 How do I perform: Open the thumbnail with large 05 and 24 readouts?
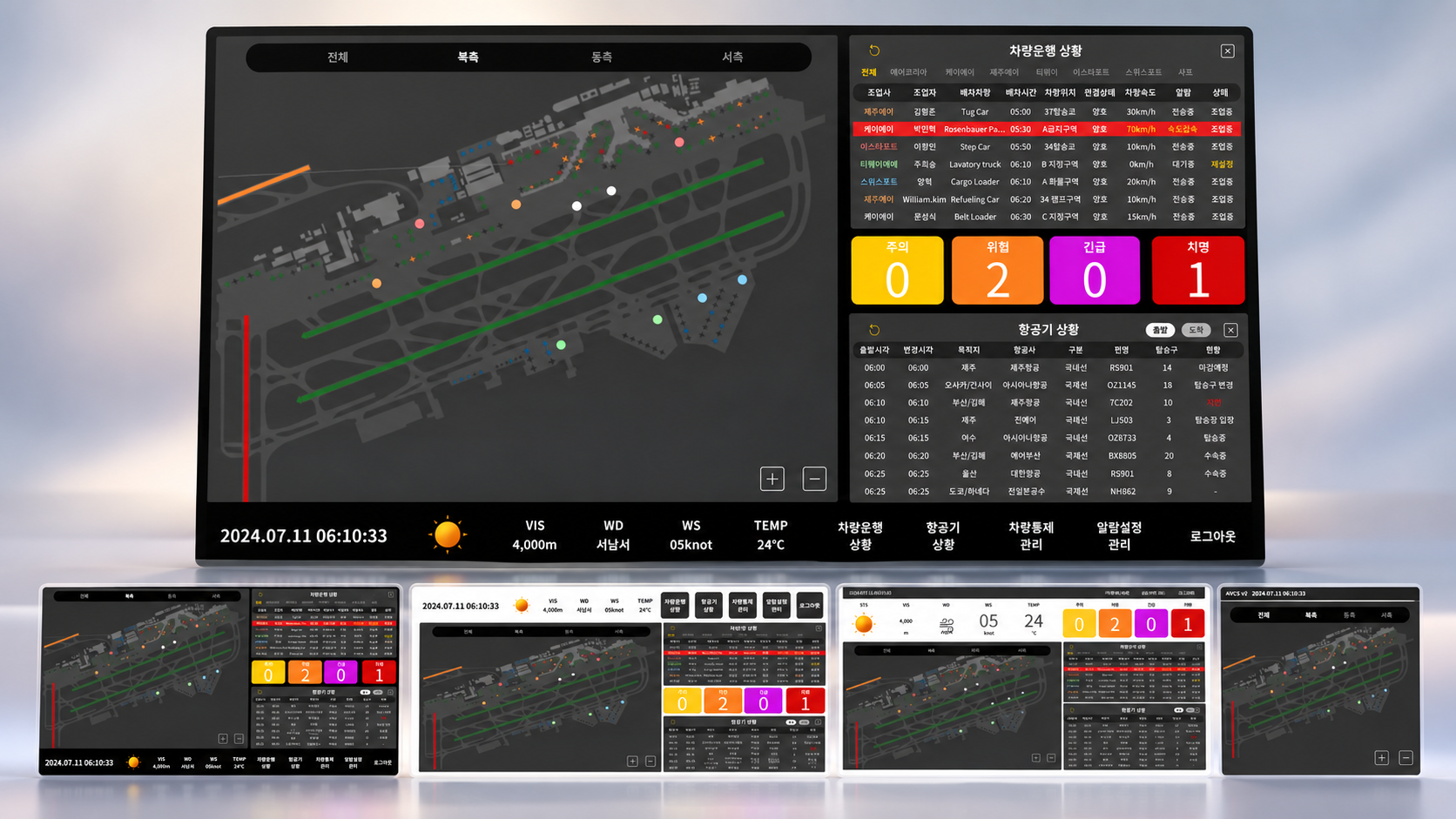pos(1026,679)
